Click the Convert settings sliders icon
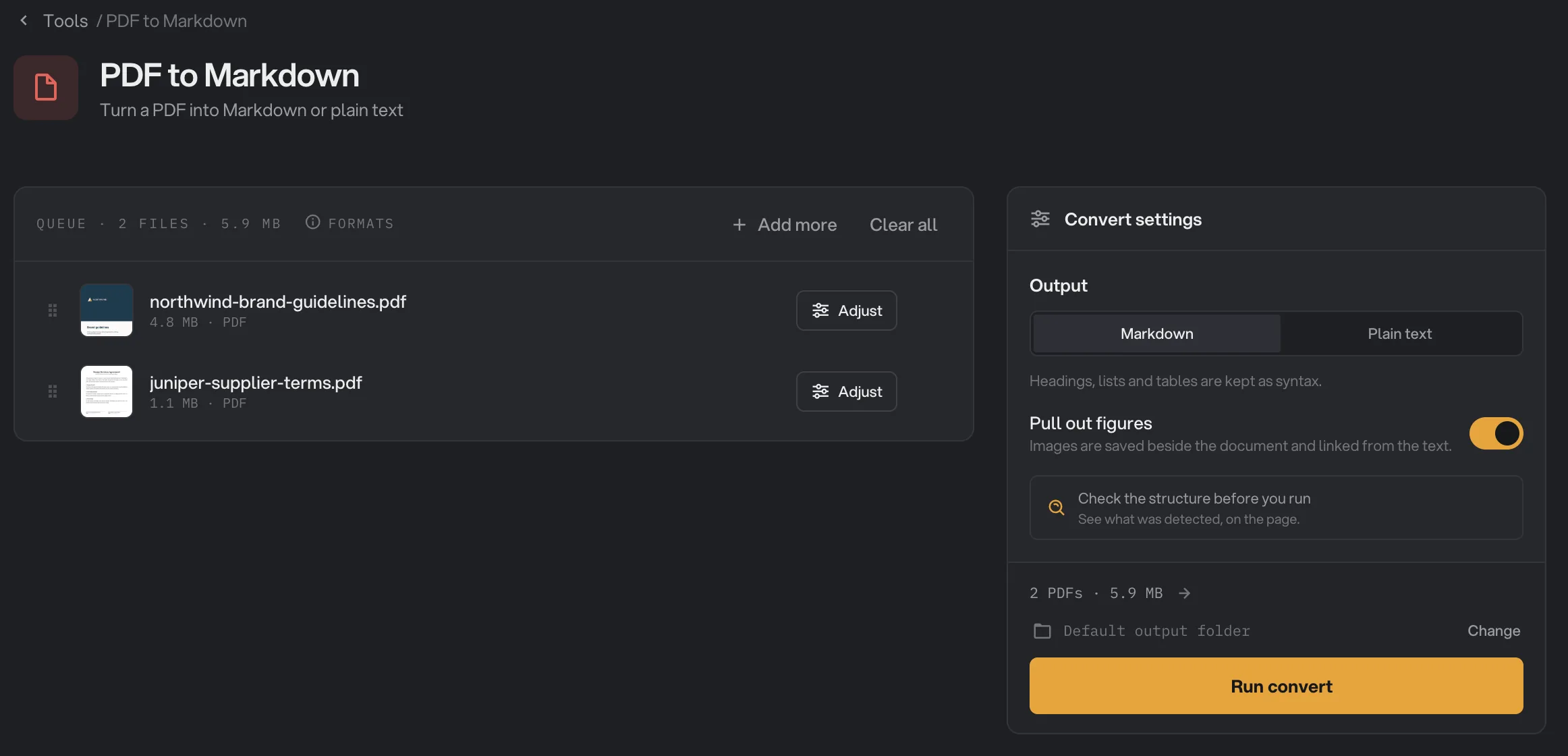Screen dimensions: 1568x756 [1040, 219]
